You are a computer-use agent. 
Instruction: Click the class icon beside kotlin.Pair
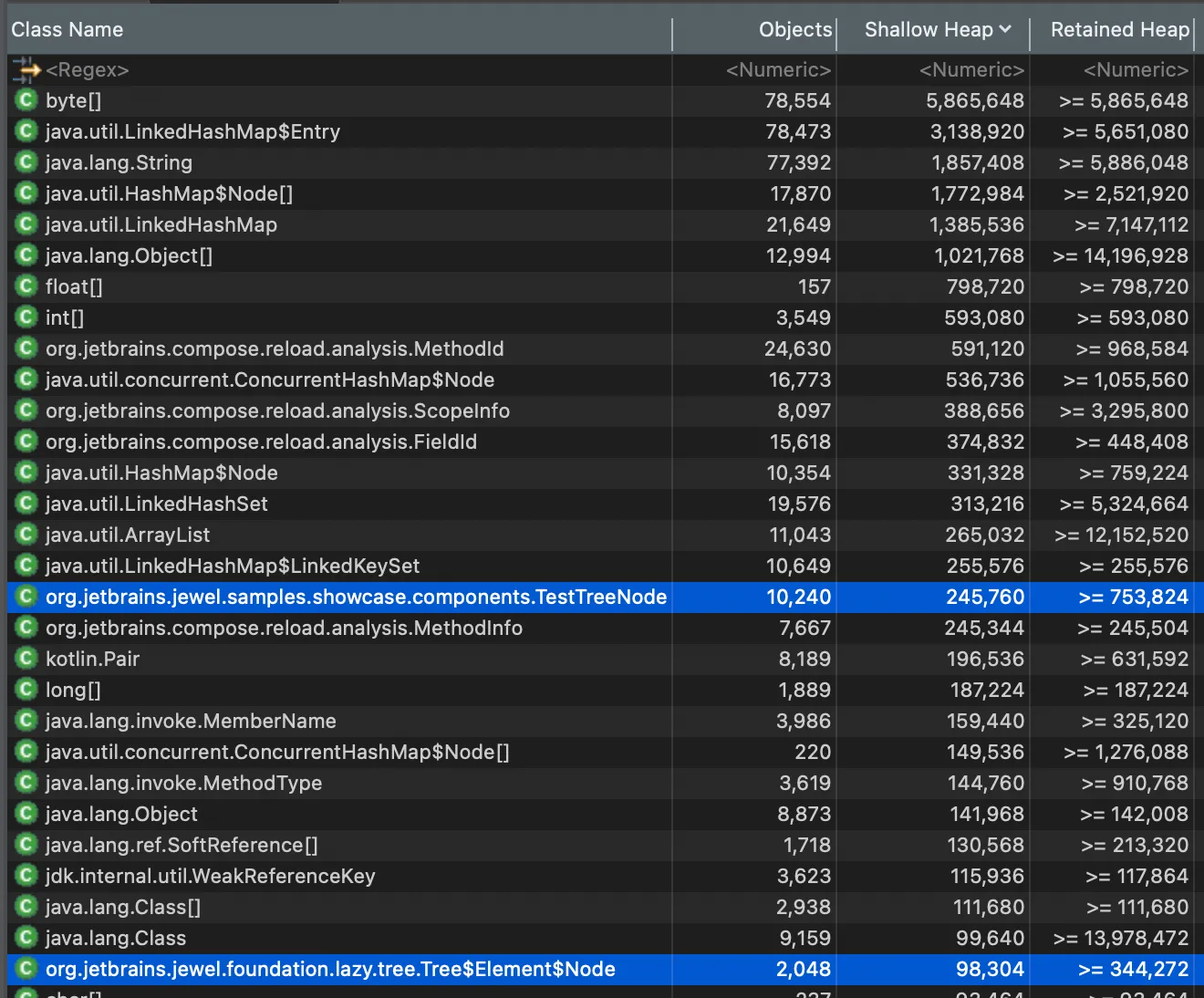(x=26, y=659)
